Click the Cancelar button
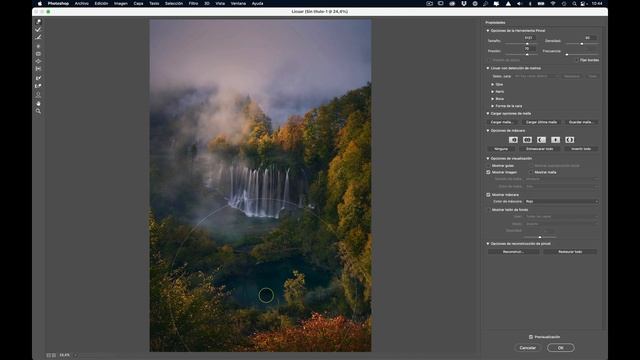The width and height of the screenshot is (640, 360). point(527,348)
